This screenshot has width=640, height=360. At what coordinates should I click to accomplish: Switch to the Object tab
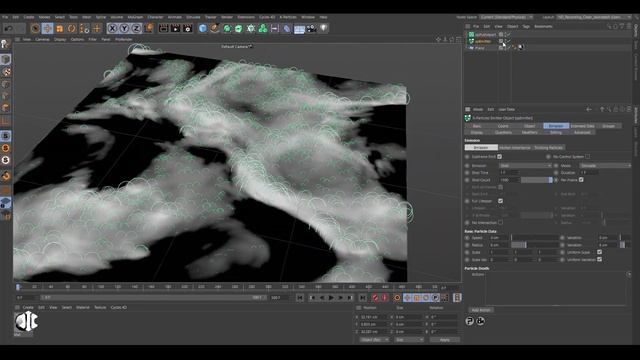[529, 126]
